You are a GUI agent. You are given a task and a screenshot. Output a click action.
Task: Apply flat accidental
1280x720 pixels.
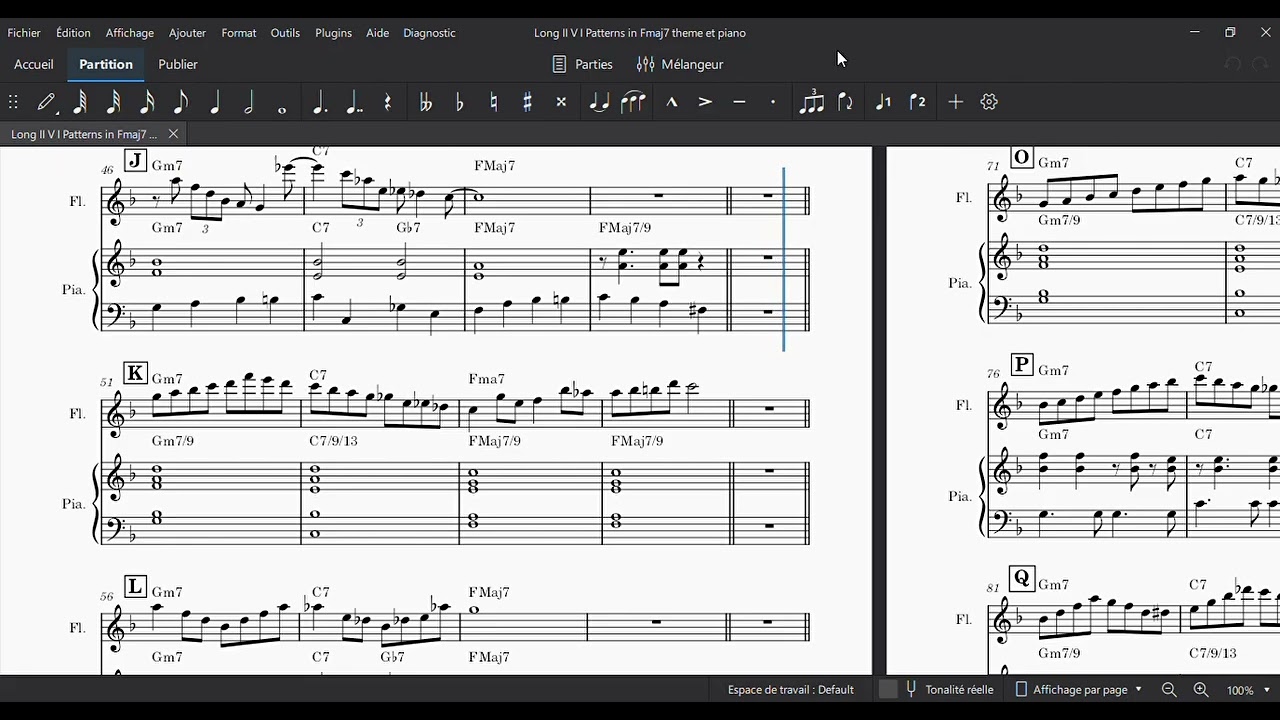click(460, 102)
